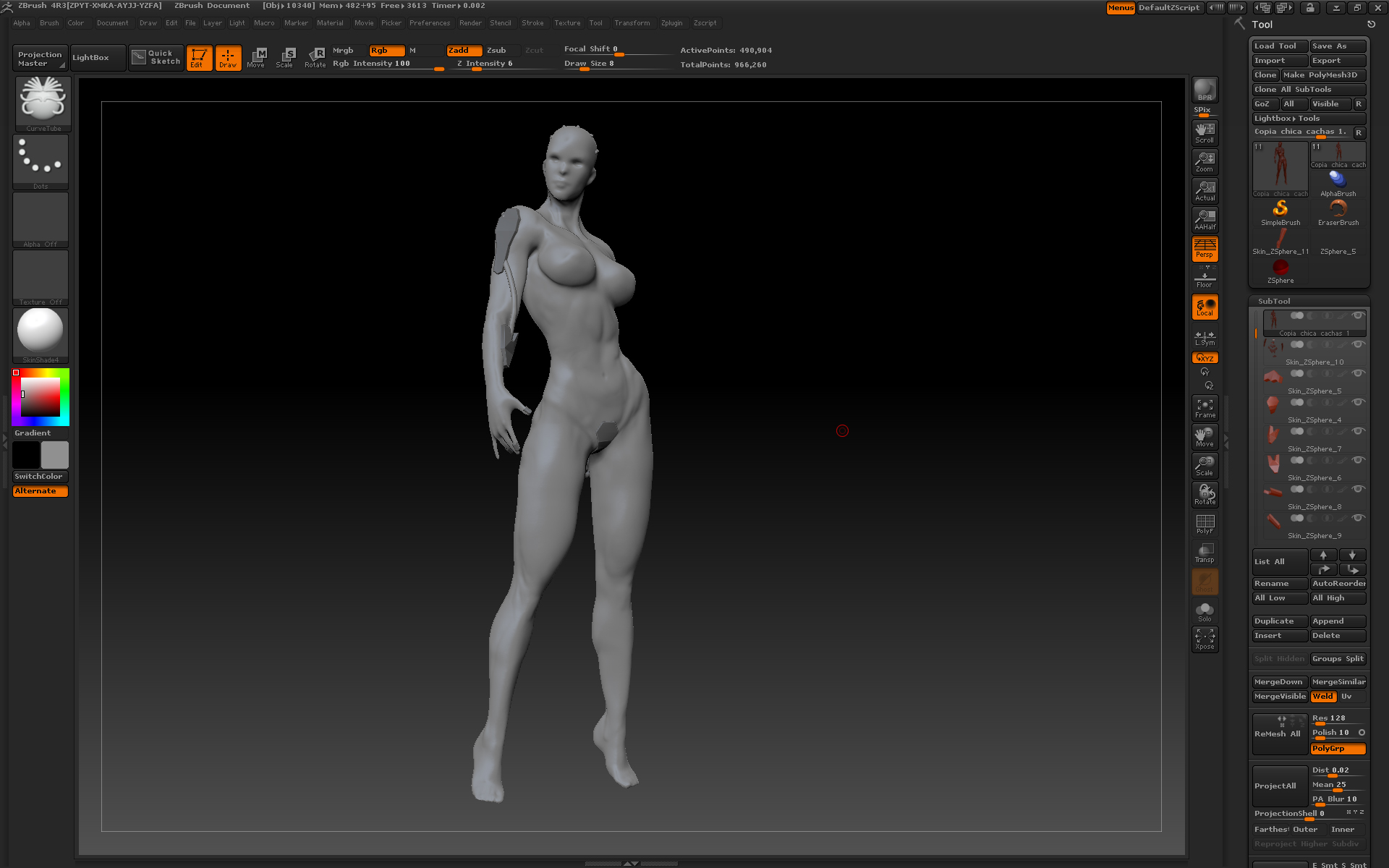Enable PolyF wireframe display
Screen dimensions: 1389x868
(x=1205, y=524)
